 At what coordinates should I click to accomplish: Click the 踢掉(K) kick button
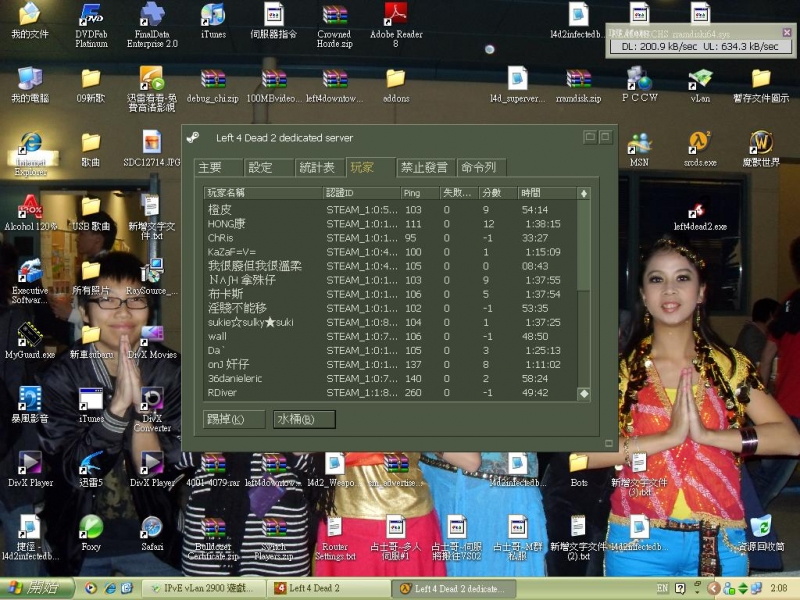click(234, 419)
